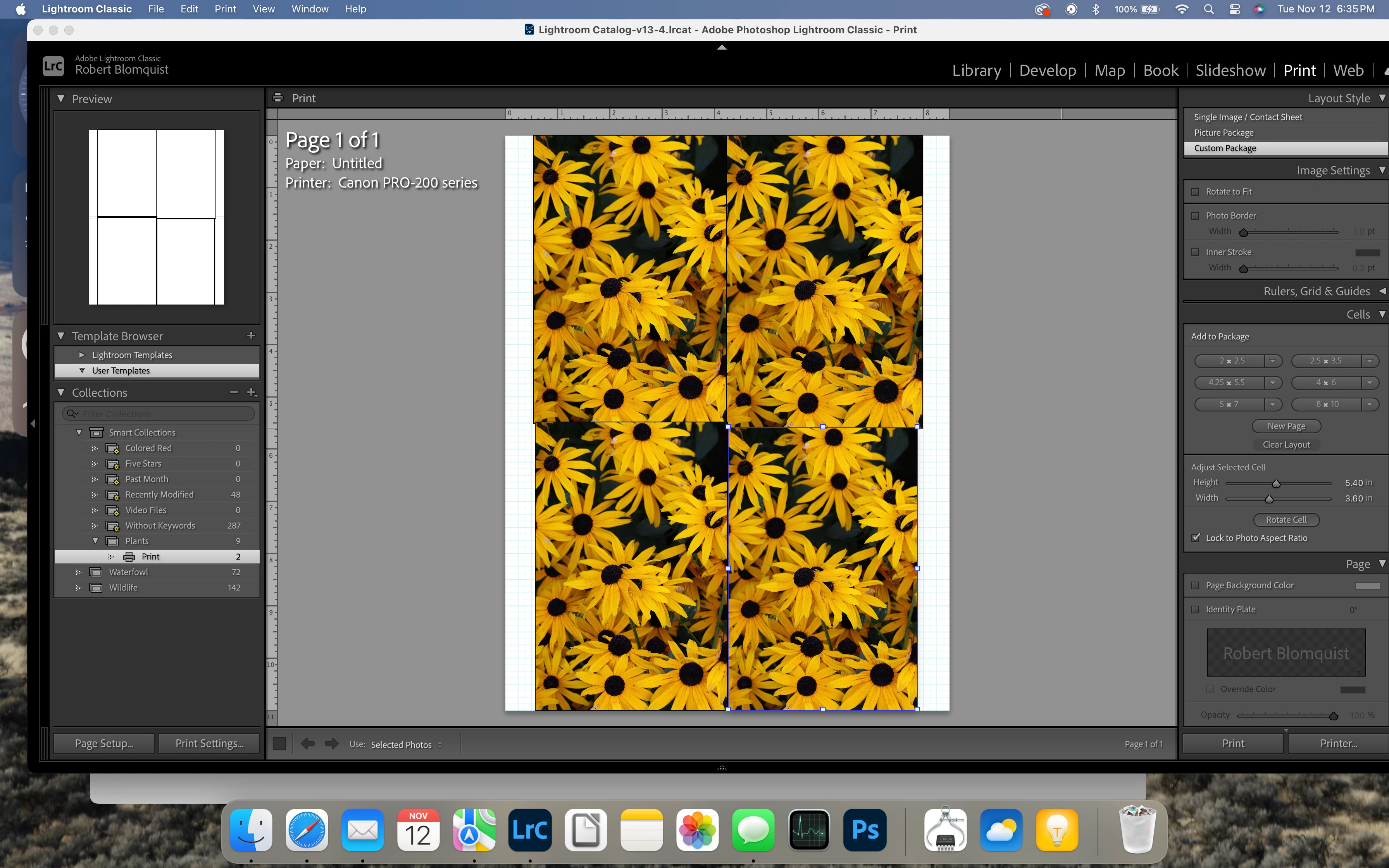
Task: Click the next page right arrow icon
Action: [331, 744]
